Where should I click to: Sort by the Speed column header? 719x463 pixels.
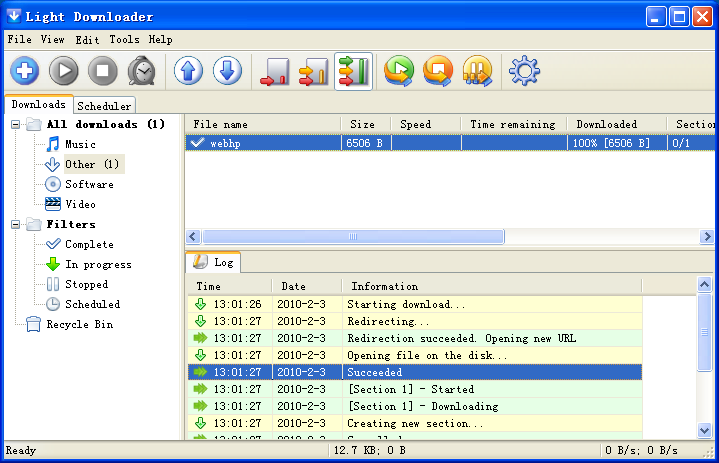click(426, 124)
